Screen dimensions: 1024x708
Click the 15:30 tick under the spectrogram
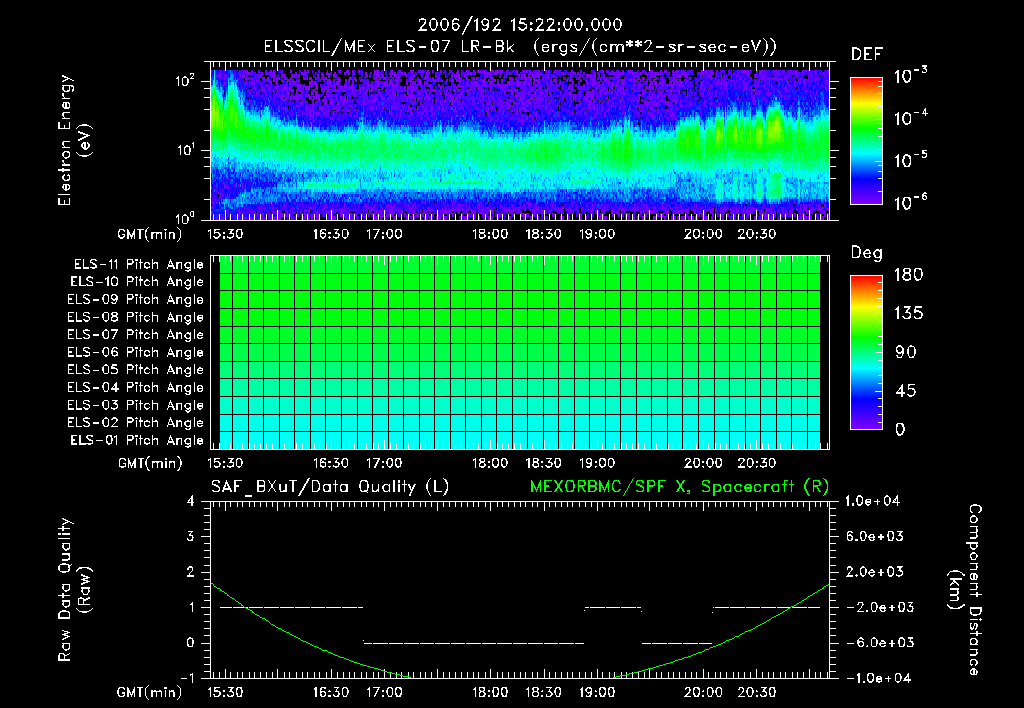(225, 234)
